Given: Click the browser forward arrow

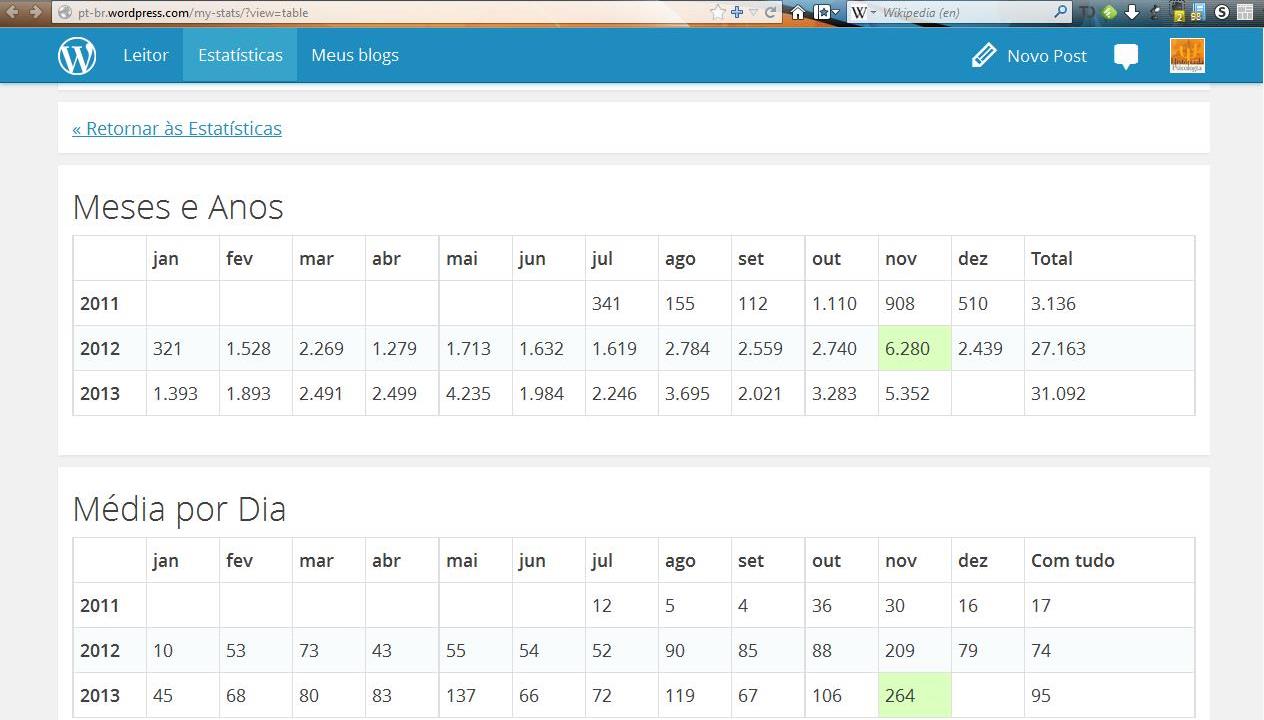Looking at the screenshot, I should [x=36, y=12].
